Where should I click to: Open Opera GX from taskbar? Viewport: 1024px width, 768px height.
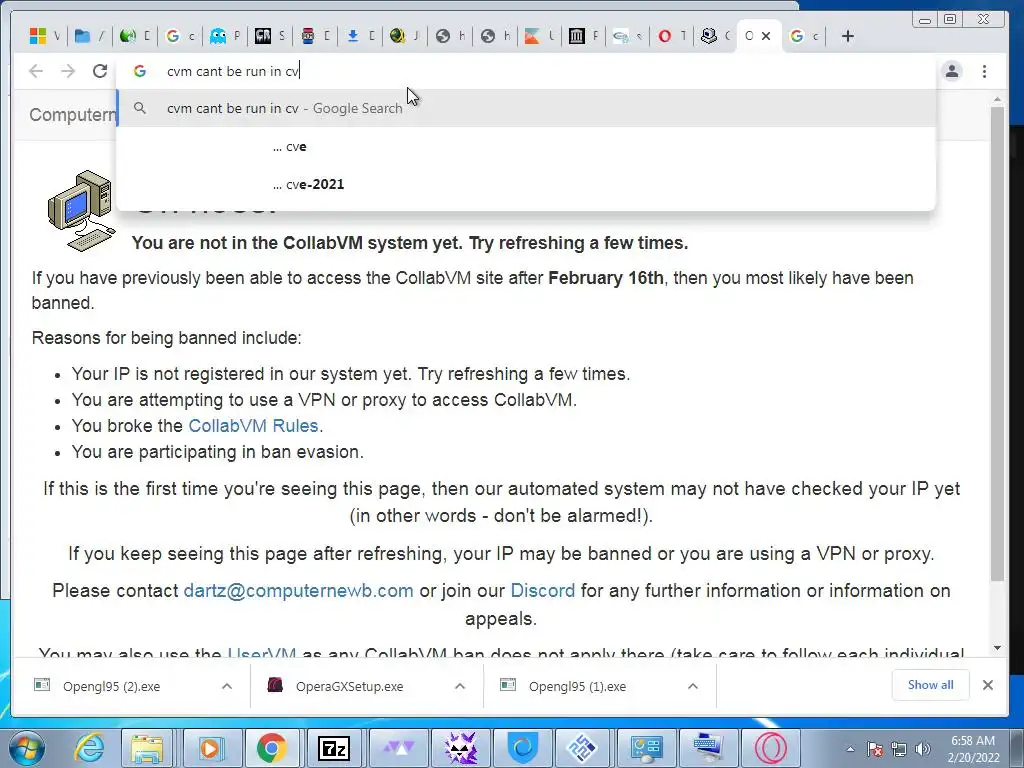771,748
